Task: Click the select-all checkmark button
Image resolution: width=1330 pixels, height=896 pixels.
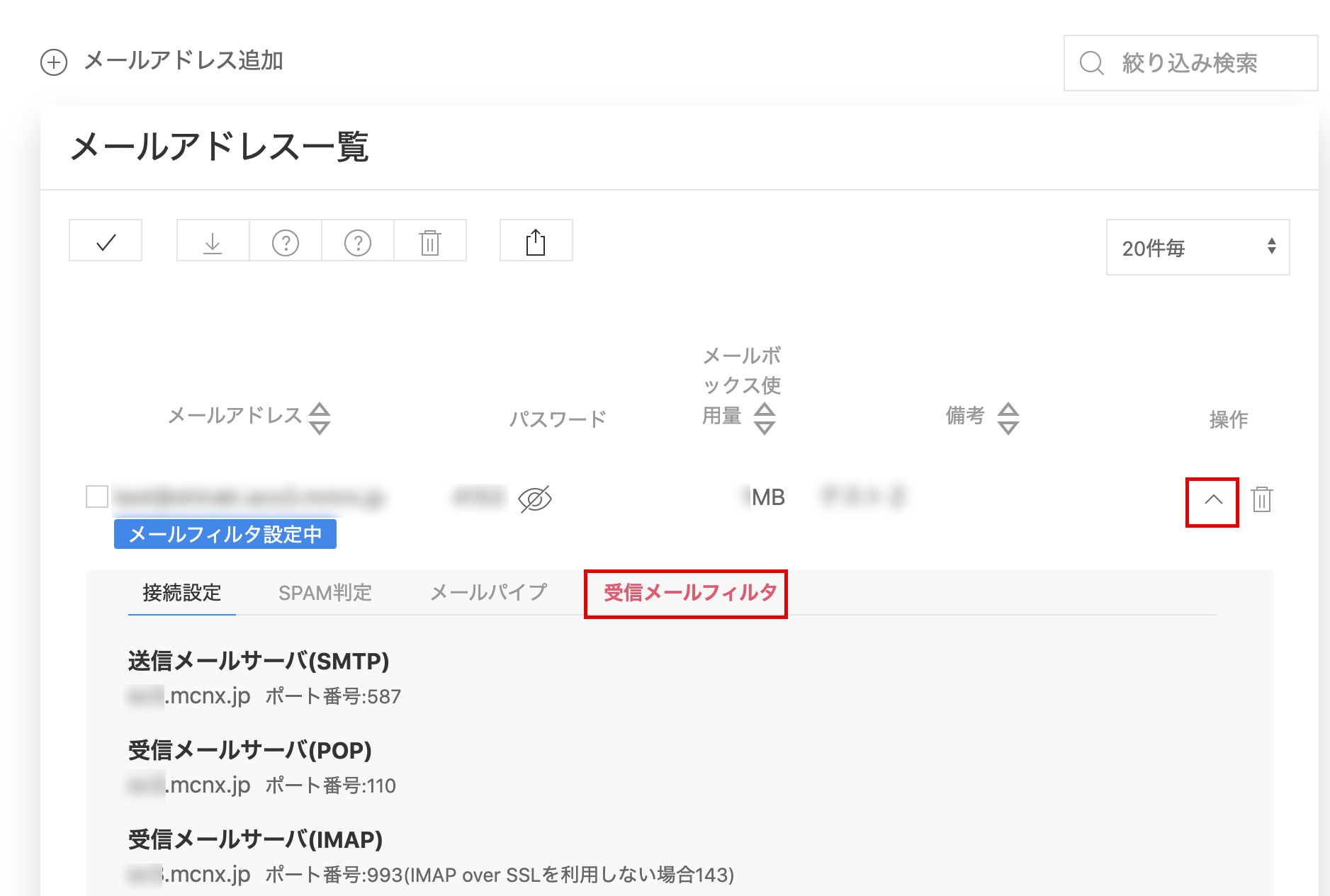Action: 106,240
